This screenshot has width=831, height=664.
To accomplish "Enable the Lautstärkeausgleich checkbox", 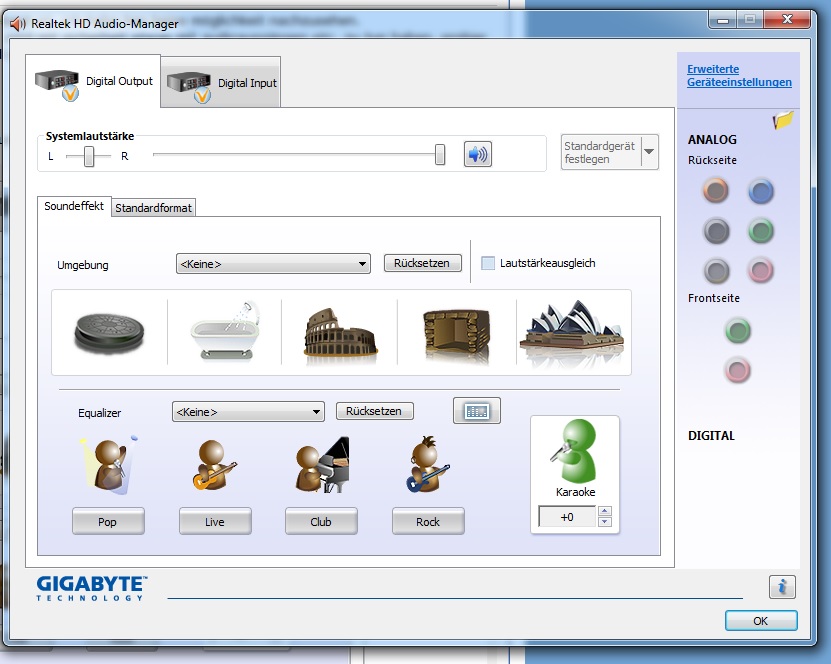I will pos(488,263).
